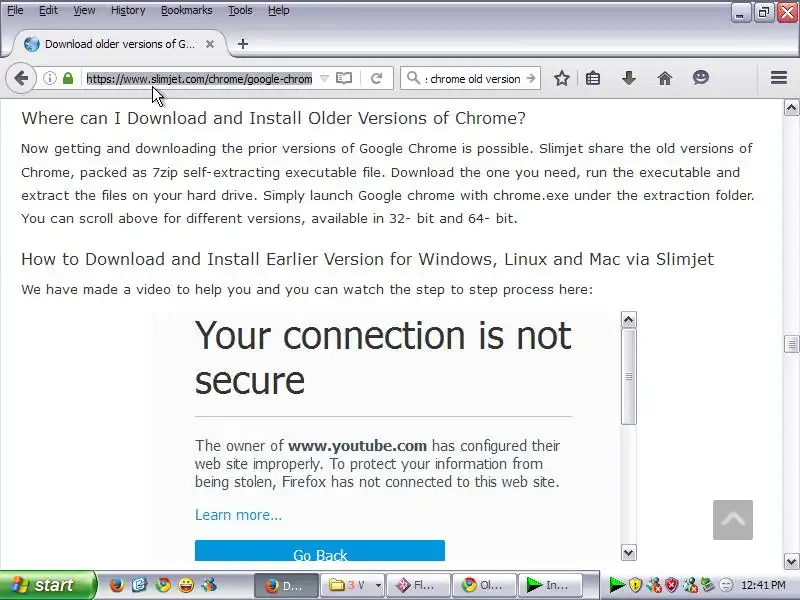Select the 'Download older versions' tab
Viewport: 800px width, 600px height.
[120, 44]
